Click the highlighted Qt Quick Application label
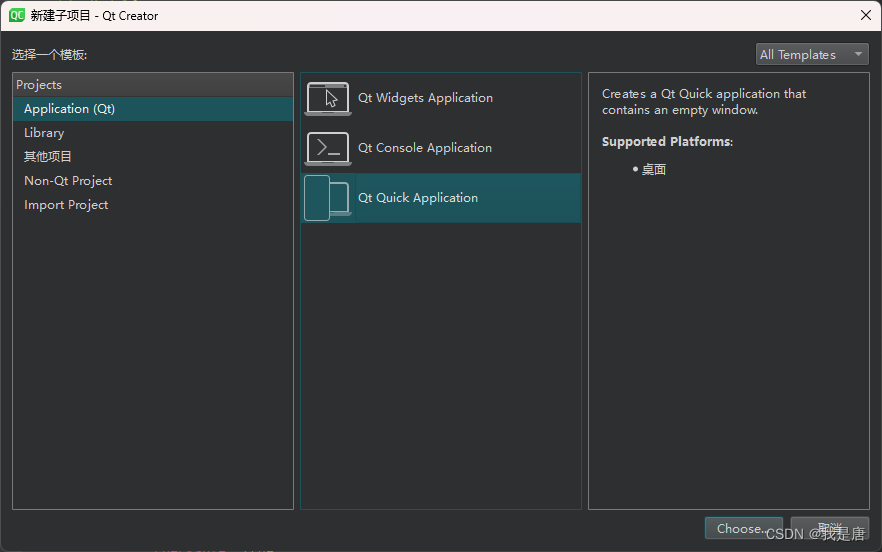Viewport: 882px width, 552px height. click(x=418, y=198)
